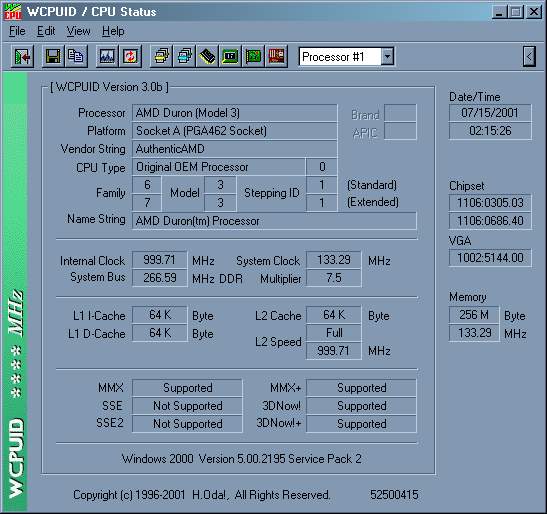
Task: Click the 3DNow!+ Supported field
Action: point(361,424)
